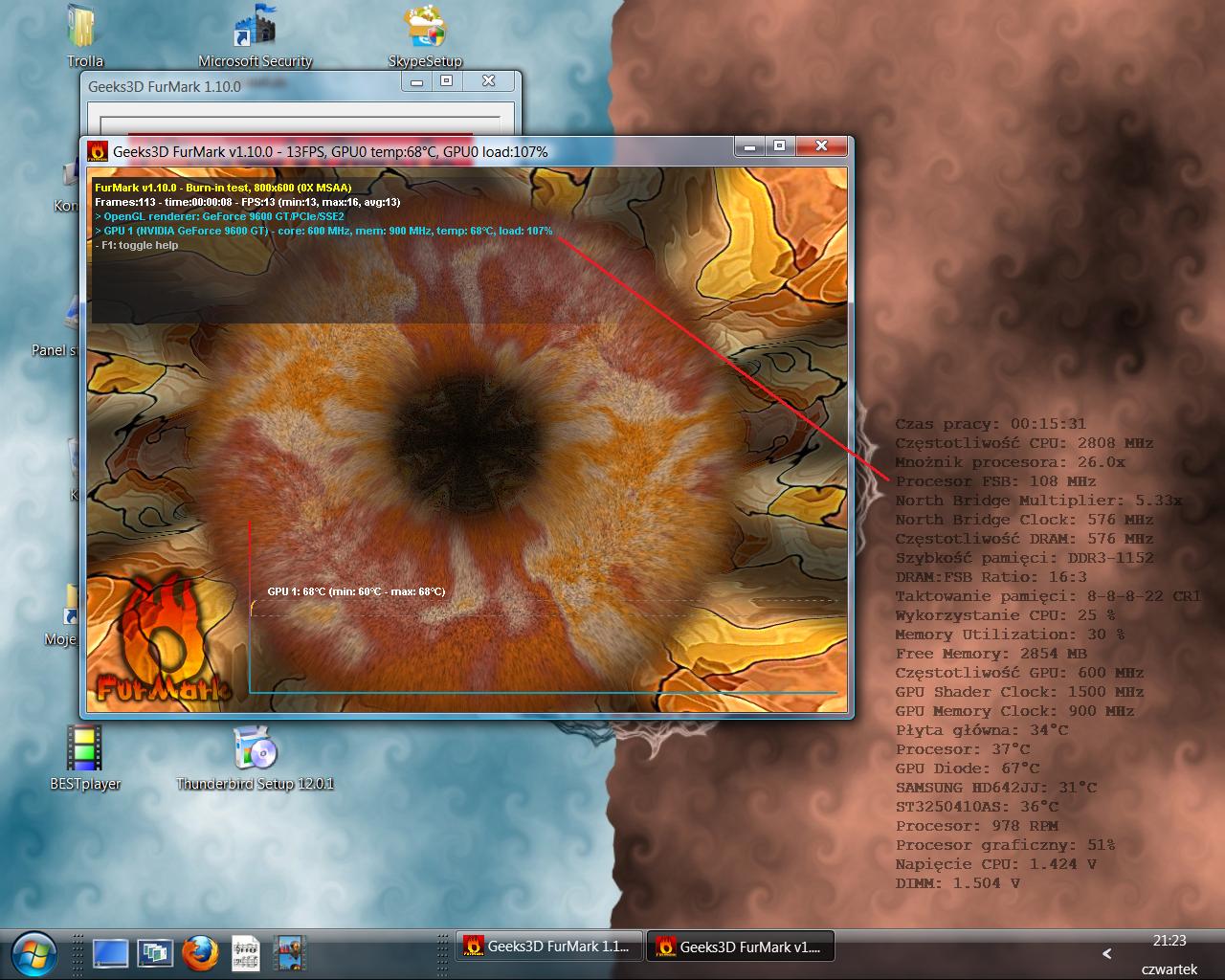This screenshot has width=1225, height=980.
Task: Click the 'Free Memory: 2854 MB' line
Action: click(991, 654)
